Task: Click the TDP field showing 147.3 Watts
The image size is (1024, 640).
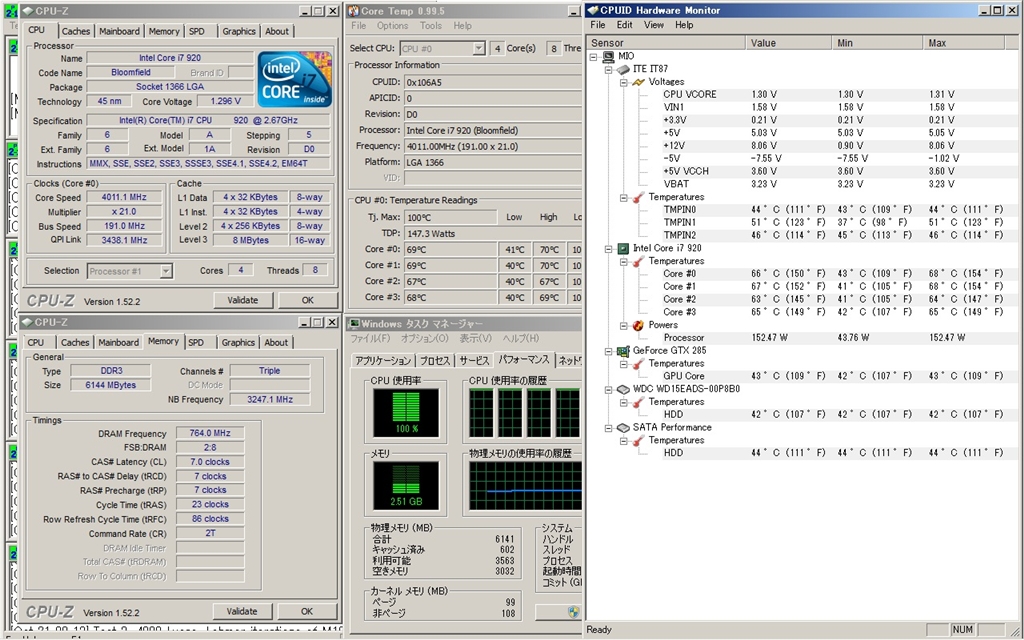Action: click(x=493, y=234)
